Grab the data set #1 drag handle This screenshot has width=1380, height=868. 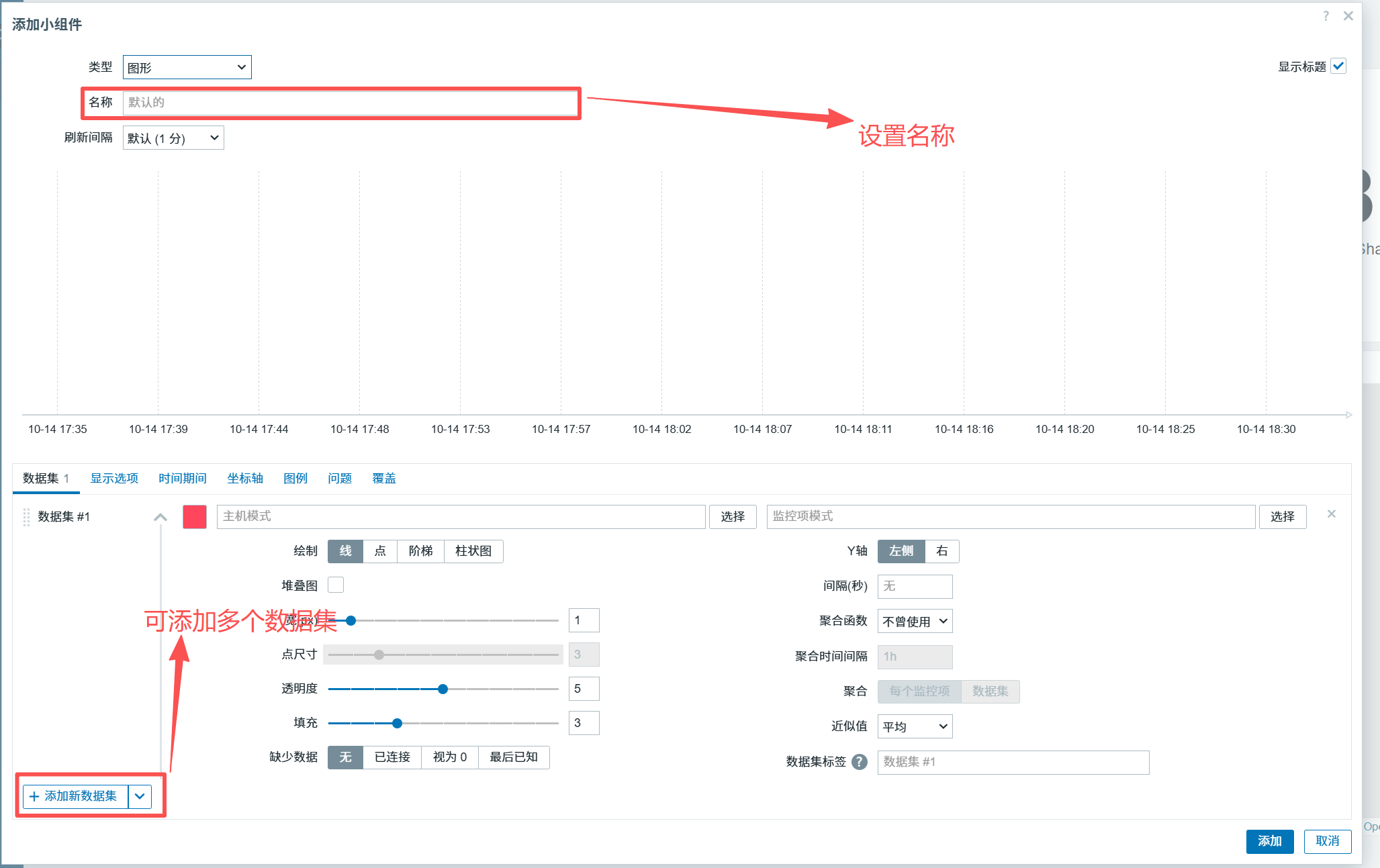(27, 517)
